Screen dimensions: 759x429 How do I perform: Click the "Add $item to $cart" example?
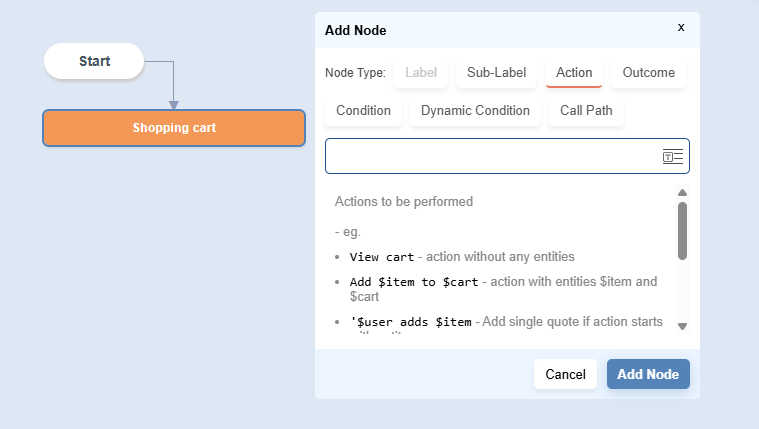click(x=414, y=282)
